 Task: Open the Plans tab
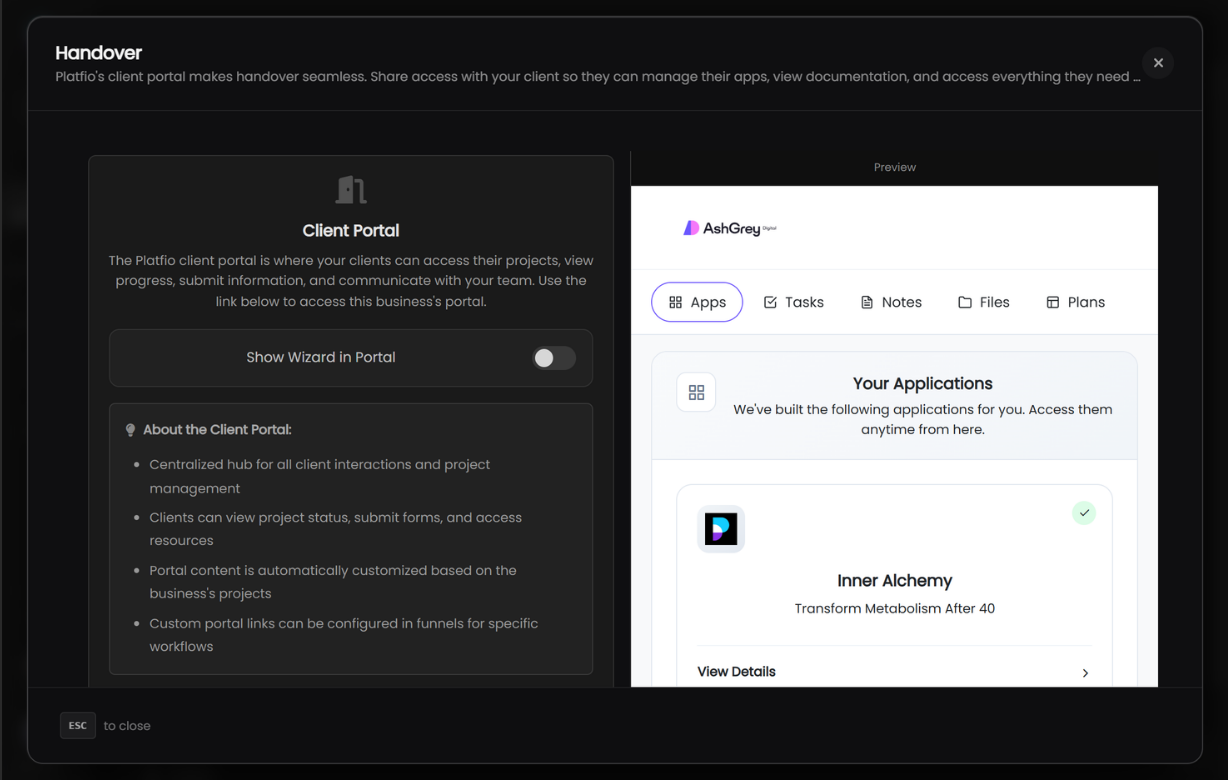(x=1076, y=301)
